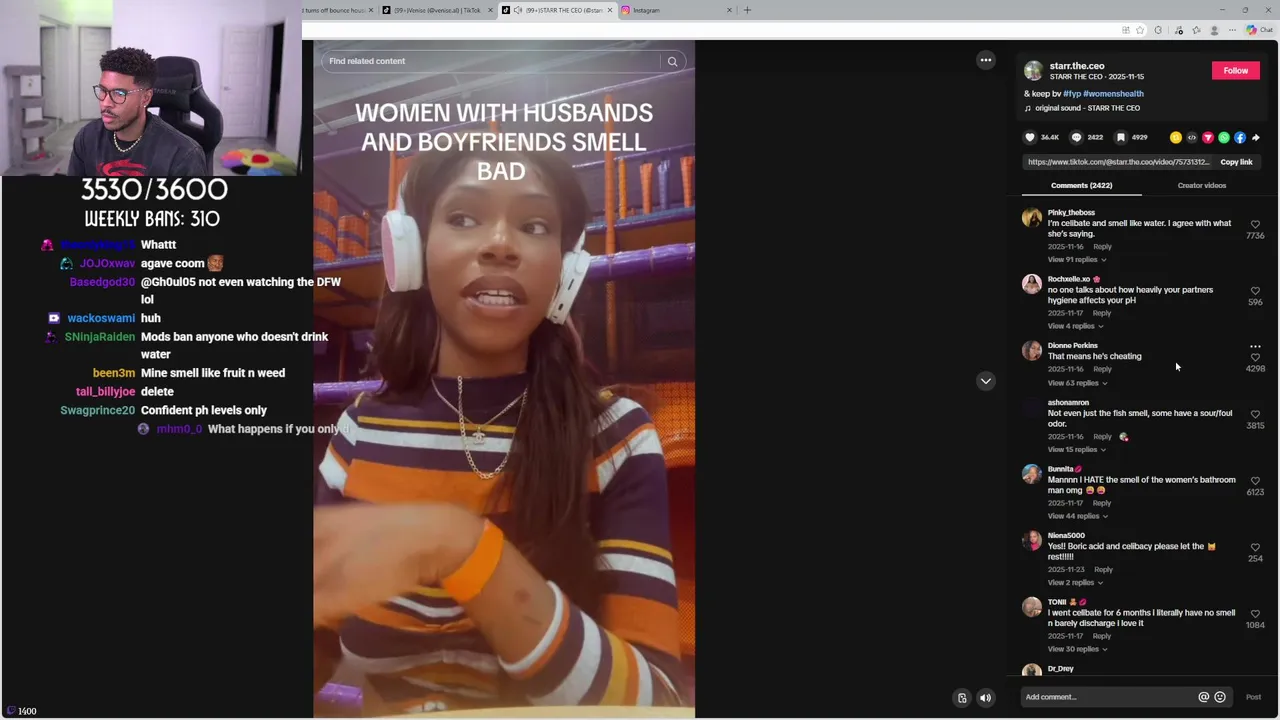This screenshot has width=1280, height=720.
Task: Send to friends via red paper-plane icon
Action: click(1208, 138)
